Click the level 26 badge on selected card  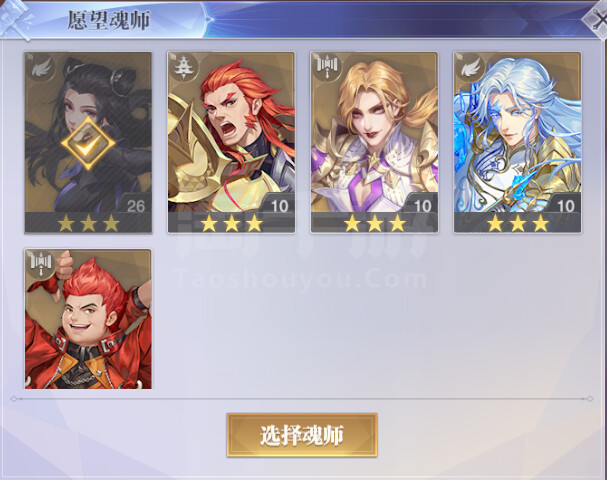[135, 205]
